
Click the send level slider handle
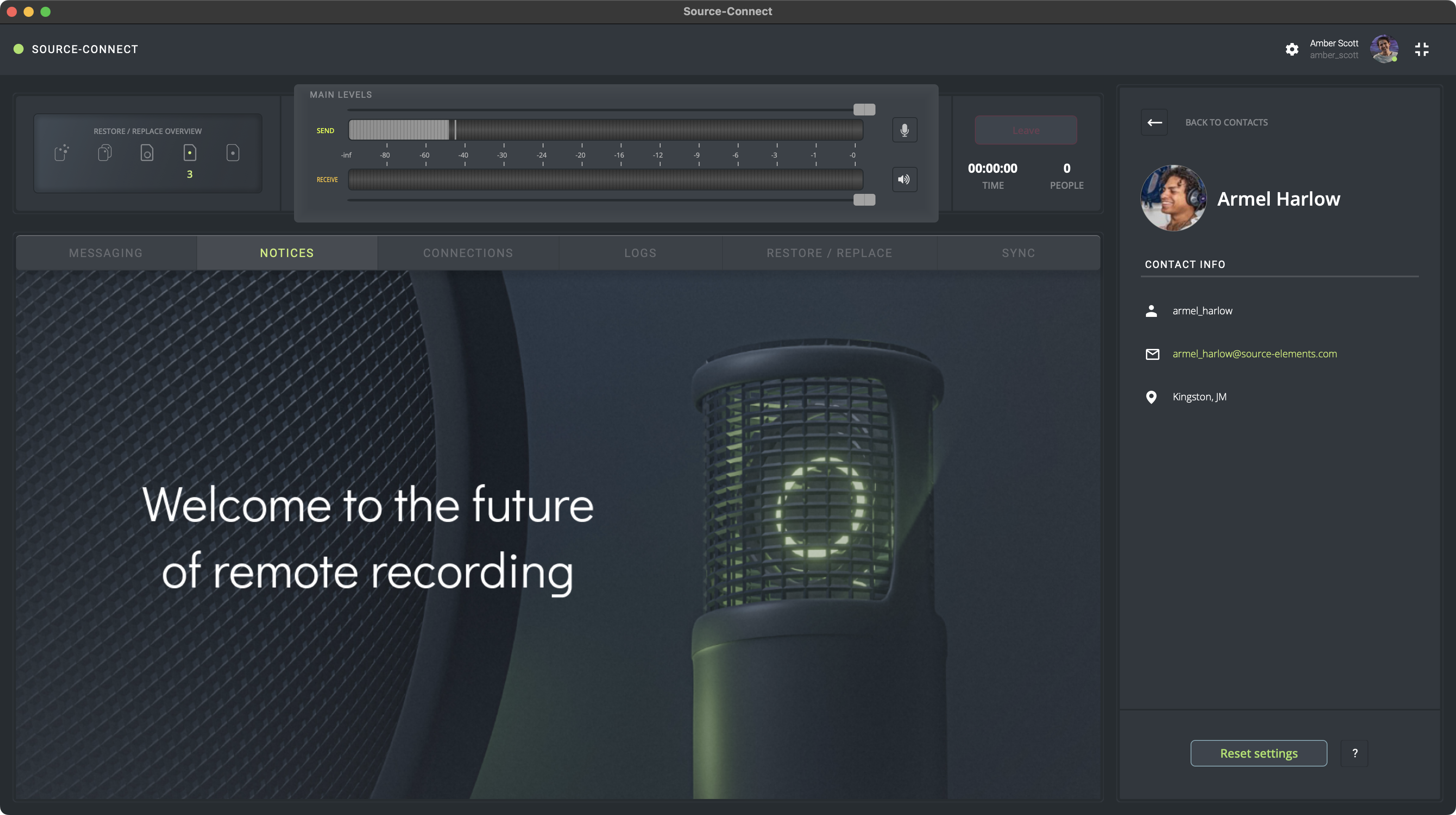click(x=864, y=109)
